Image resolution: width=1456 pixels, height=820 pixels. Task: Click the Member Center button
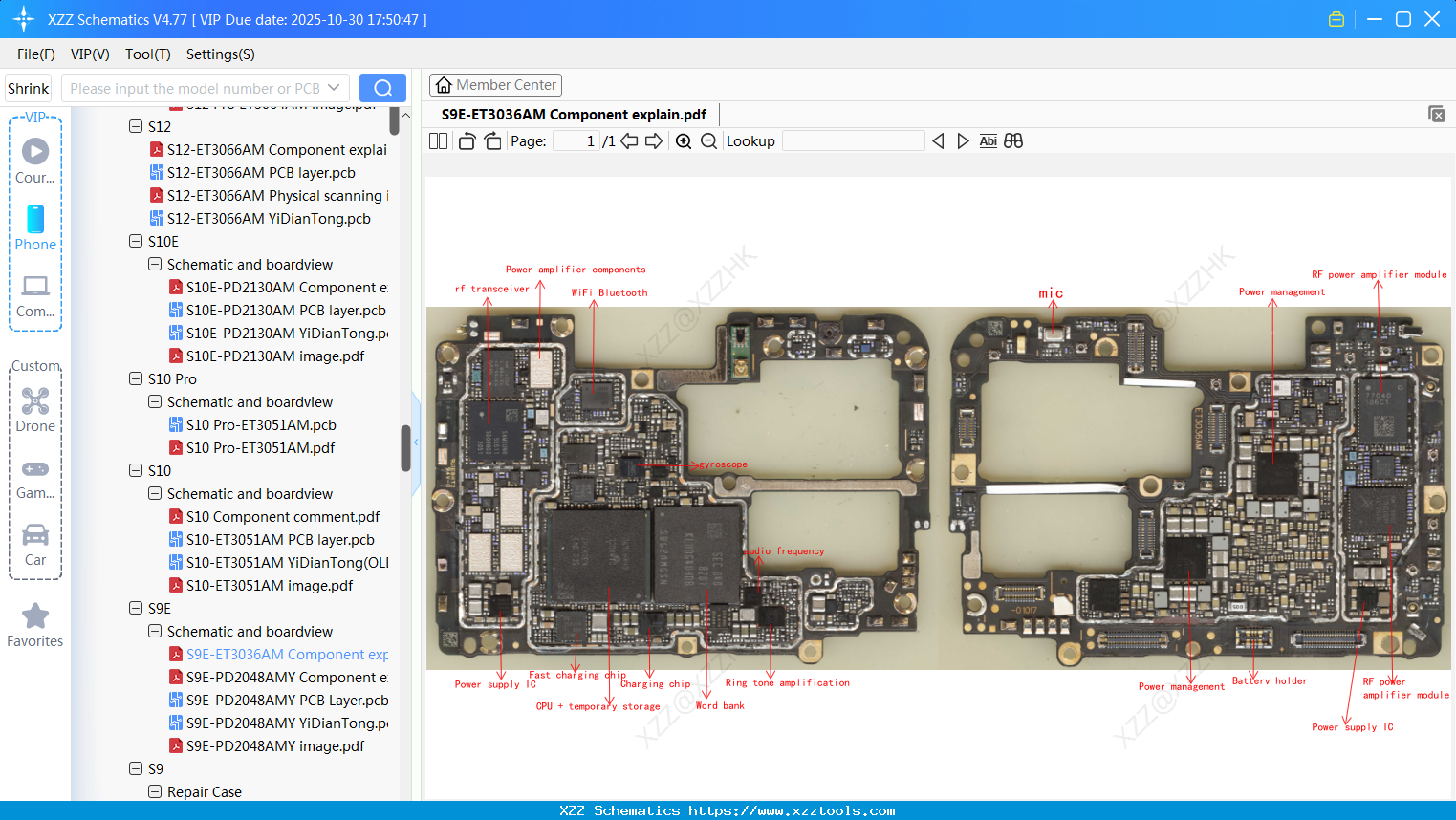point(495,84)
